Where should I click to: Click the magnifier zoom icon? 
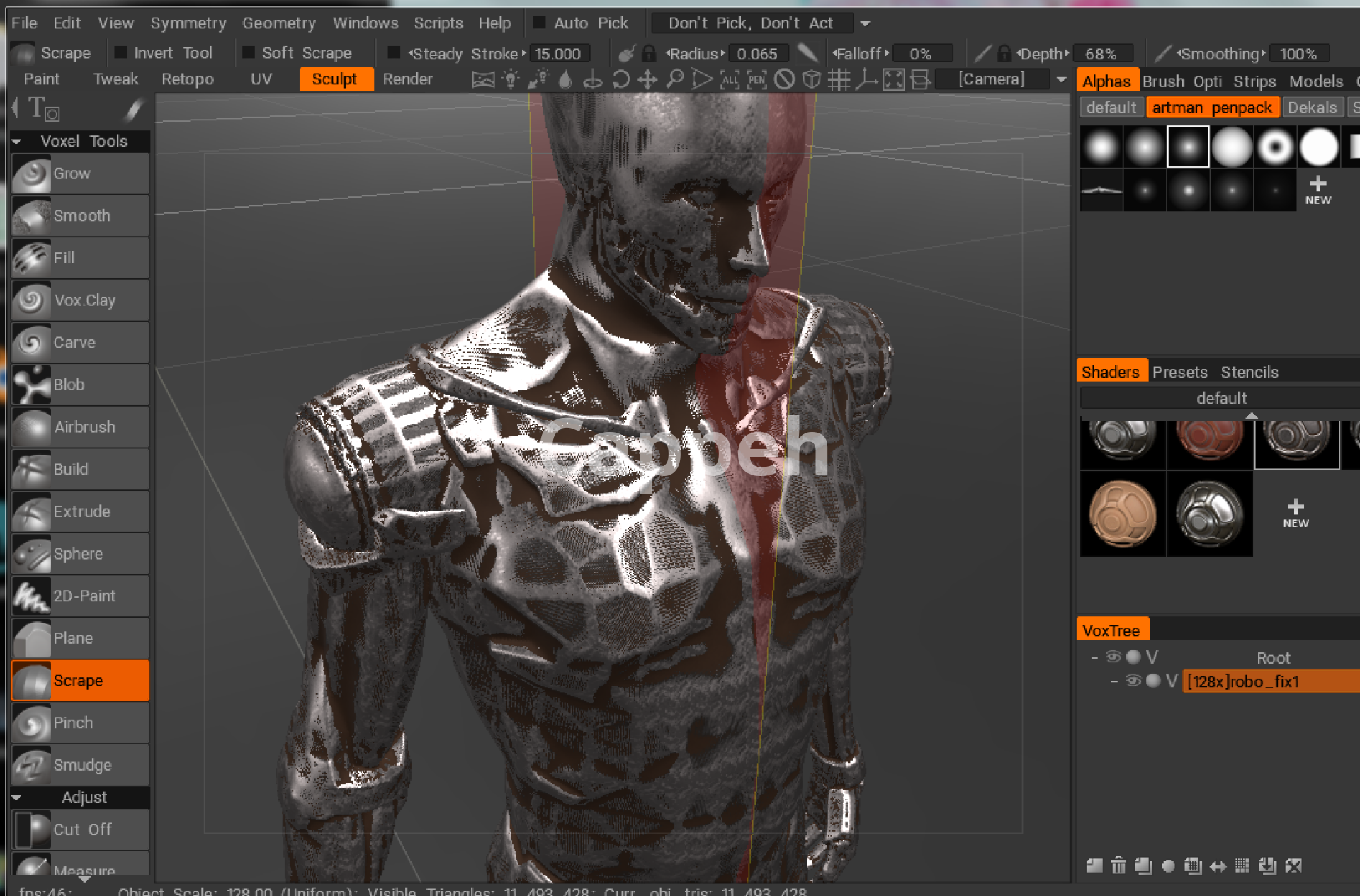(675, 79)
